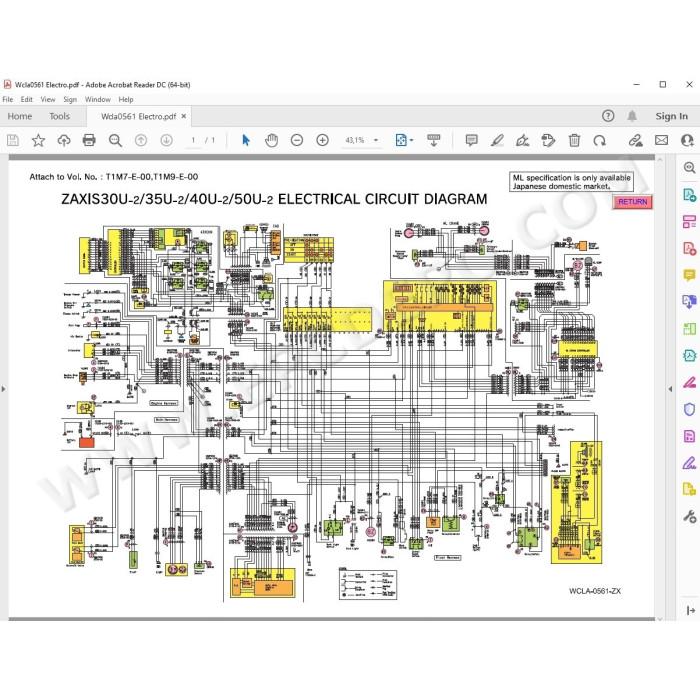Click the Zoom in plus icon

click(x=322, y=141)
